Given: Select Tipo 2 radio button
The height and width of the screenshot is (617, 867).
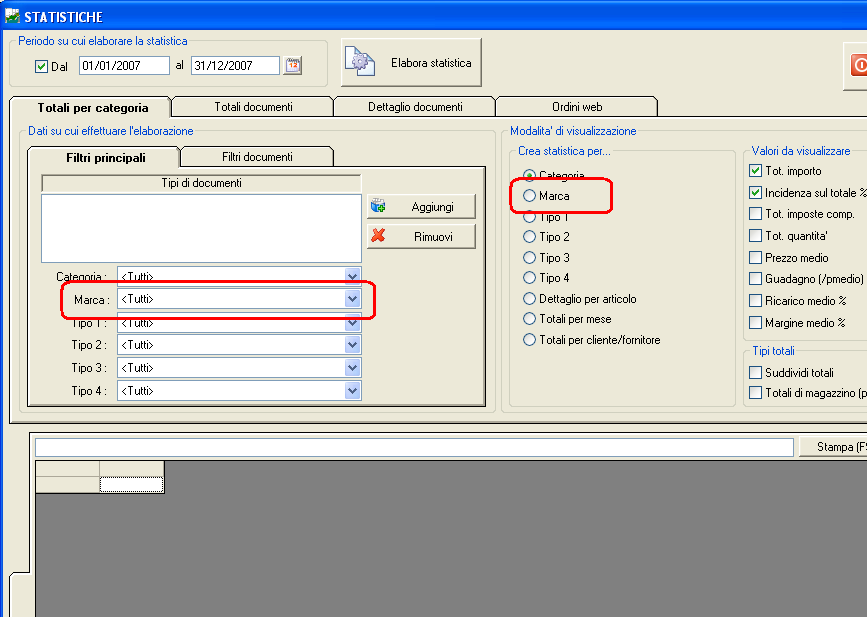Looking at the screenshot, I should tap(529, 237).
